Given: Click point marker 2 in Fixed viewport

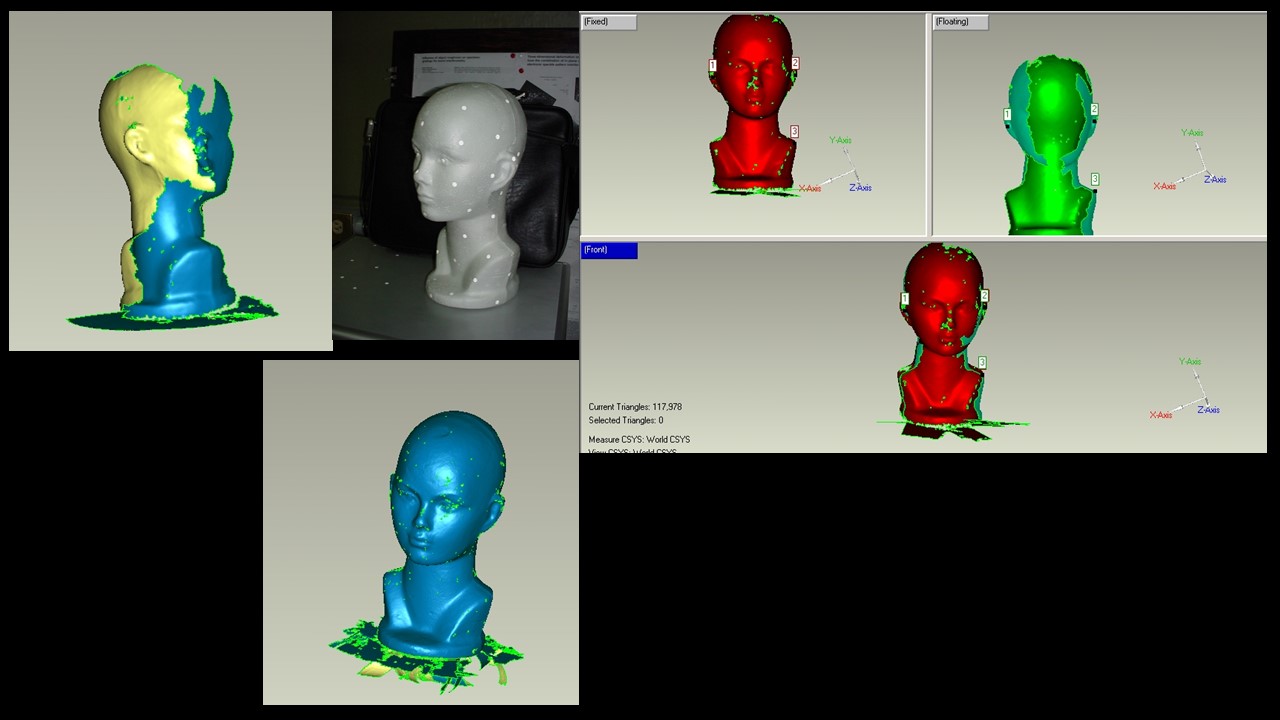Looking at the screenshot, I should 795,63.
